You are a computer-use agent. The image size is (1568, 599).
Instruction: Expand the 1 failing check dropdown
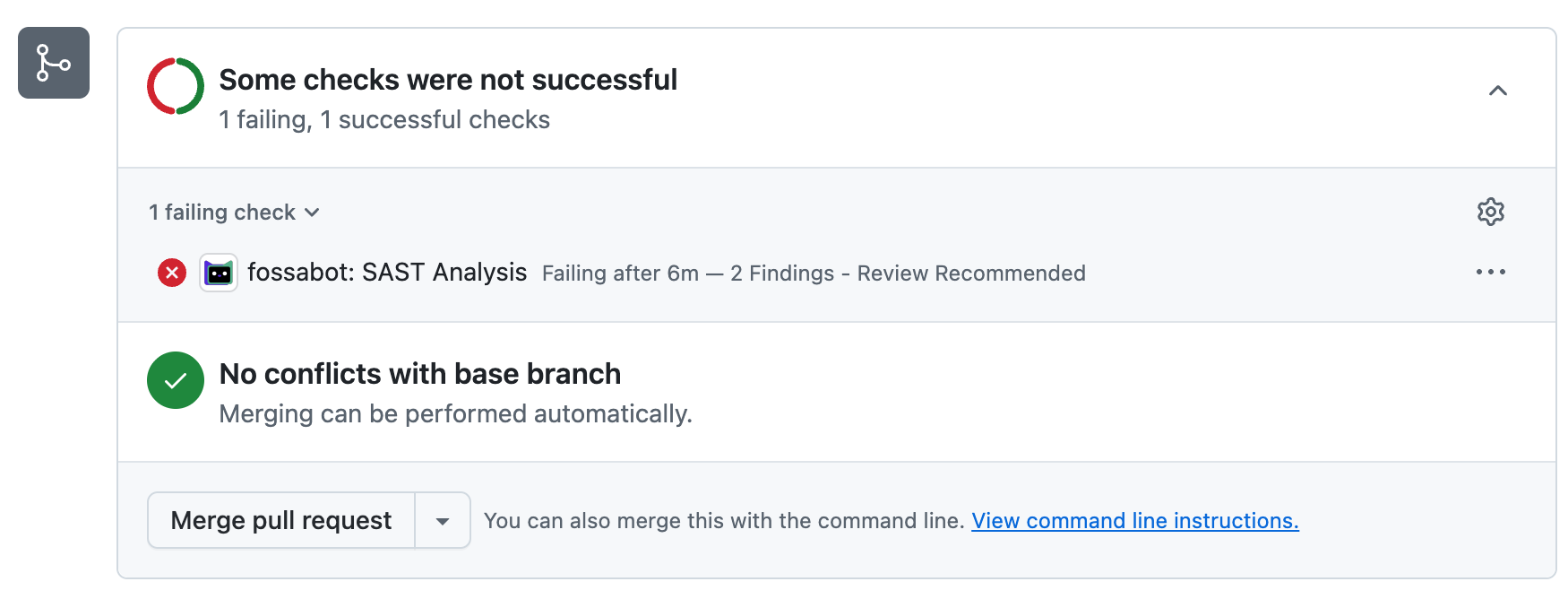[x=235, y=213]
